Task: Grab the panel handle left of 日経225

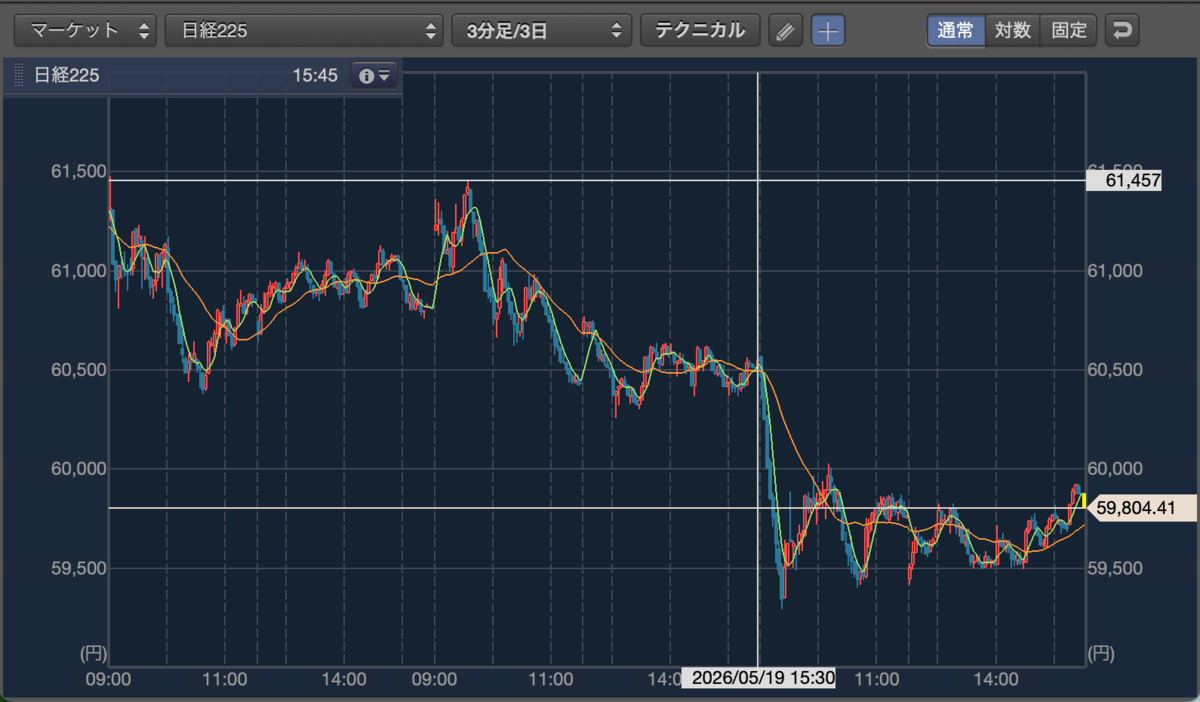Action: 18,76
